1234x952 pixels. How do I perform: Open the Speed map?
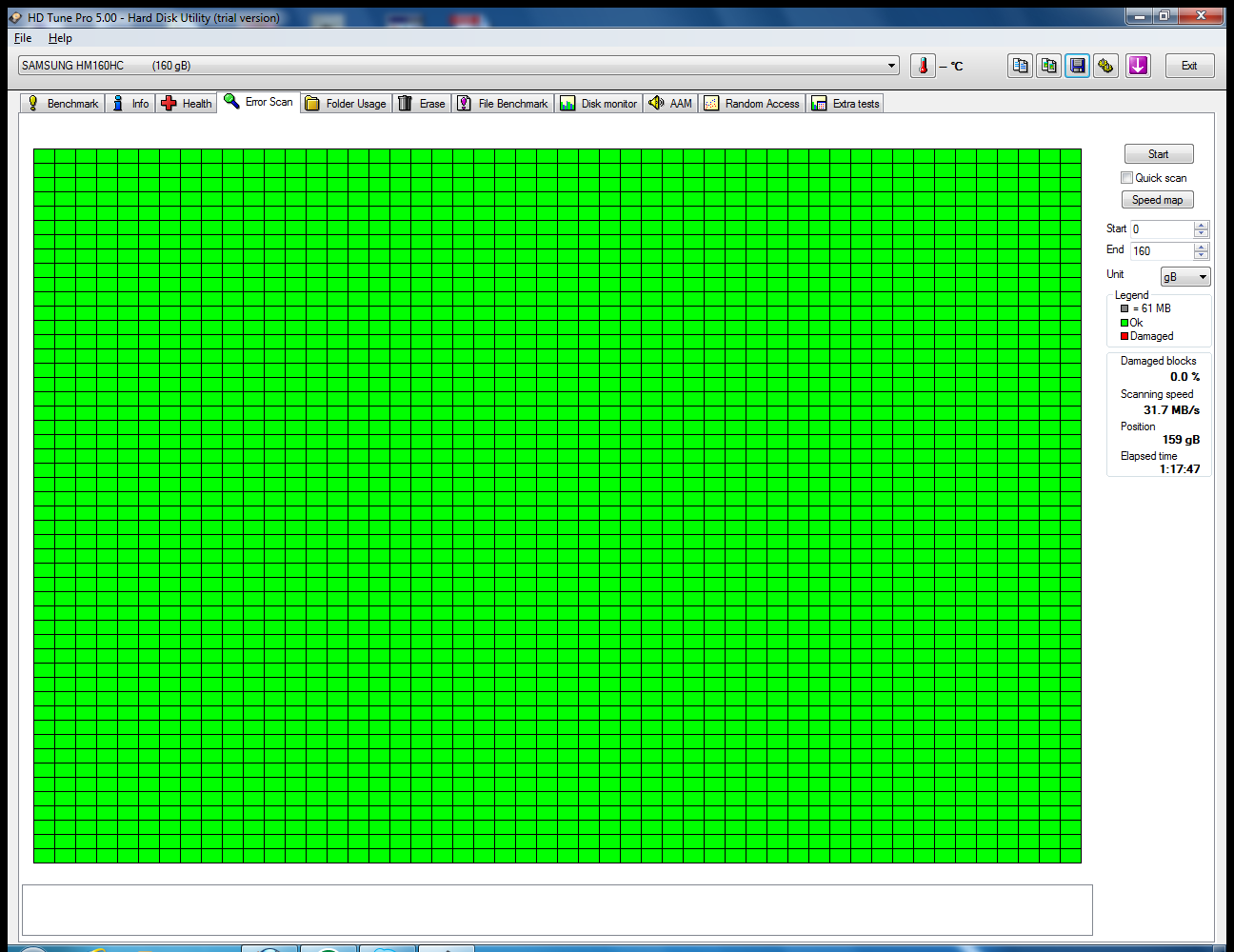[1157, 200]
